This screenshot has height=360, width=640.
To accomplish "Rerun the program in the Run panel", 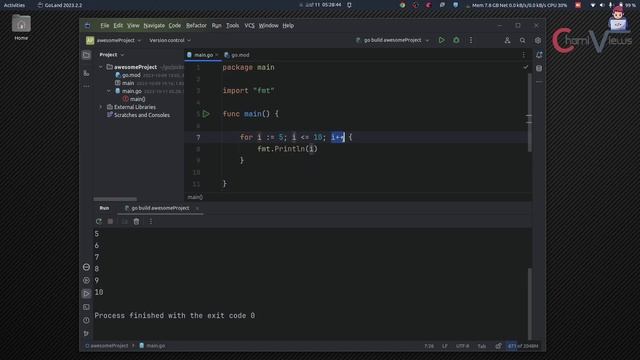I will click(98, 221).
